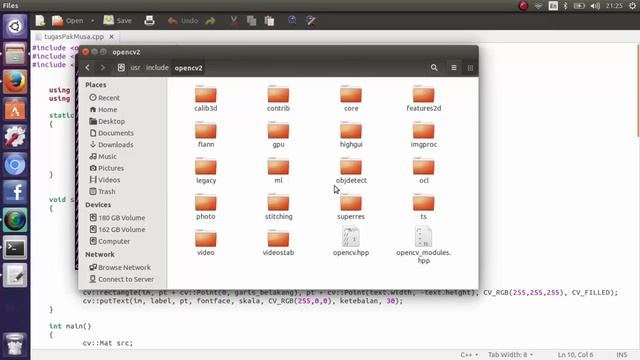640x360 pixels.
Task: Select the opencv.hpp file
Action: pos(351,241)
